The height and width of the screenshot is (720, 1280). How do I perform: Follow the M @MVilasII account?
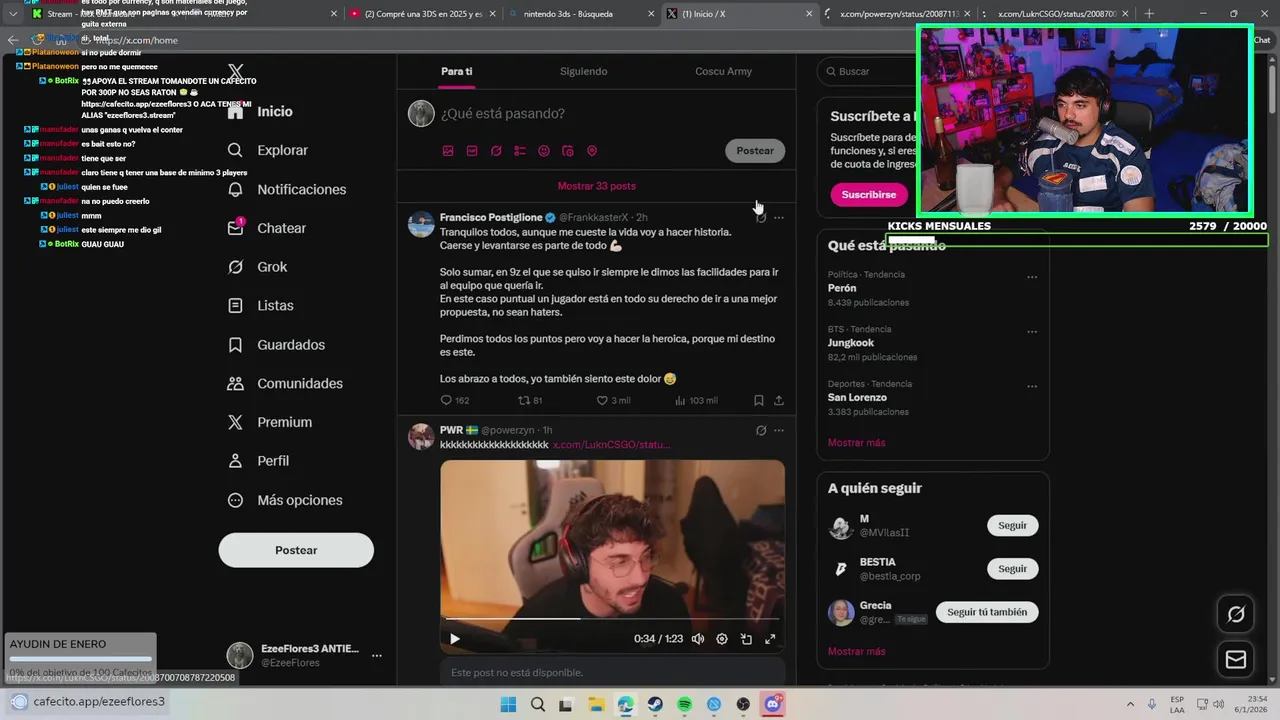click(x=1012, y=525)
